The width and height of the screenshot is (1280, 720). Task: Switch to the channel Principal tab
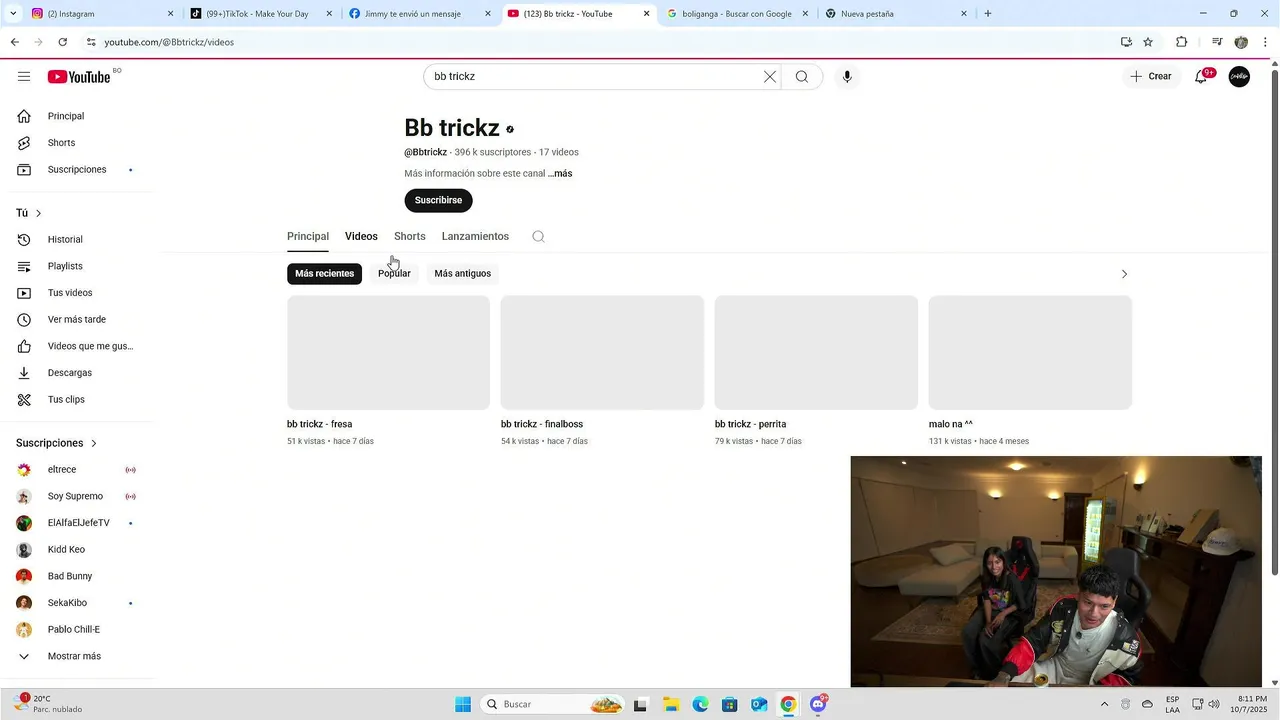308,237
